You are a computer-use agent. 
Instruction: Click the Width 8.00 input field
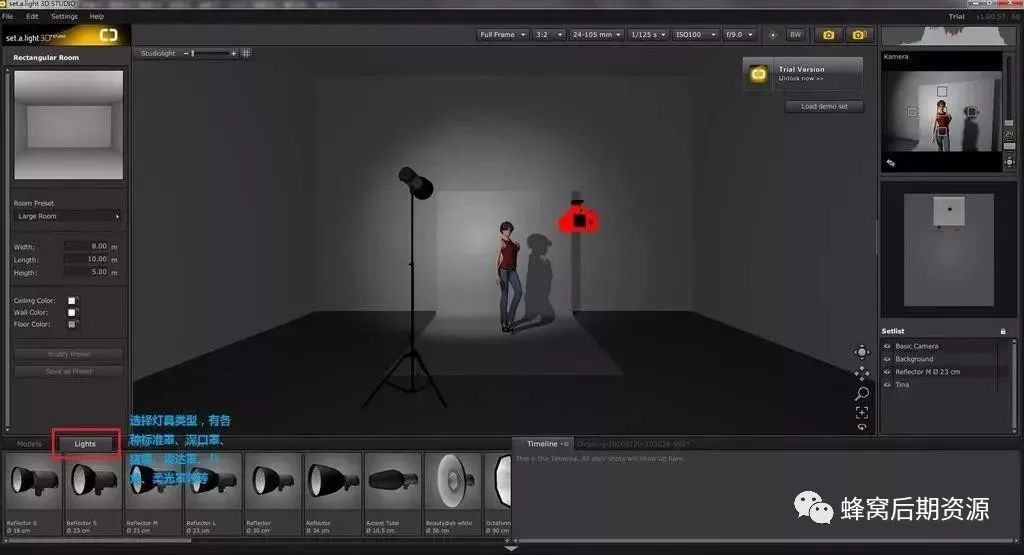[x=86, y=246]
